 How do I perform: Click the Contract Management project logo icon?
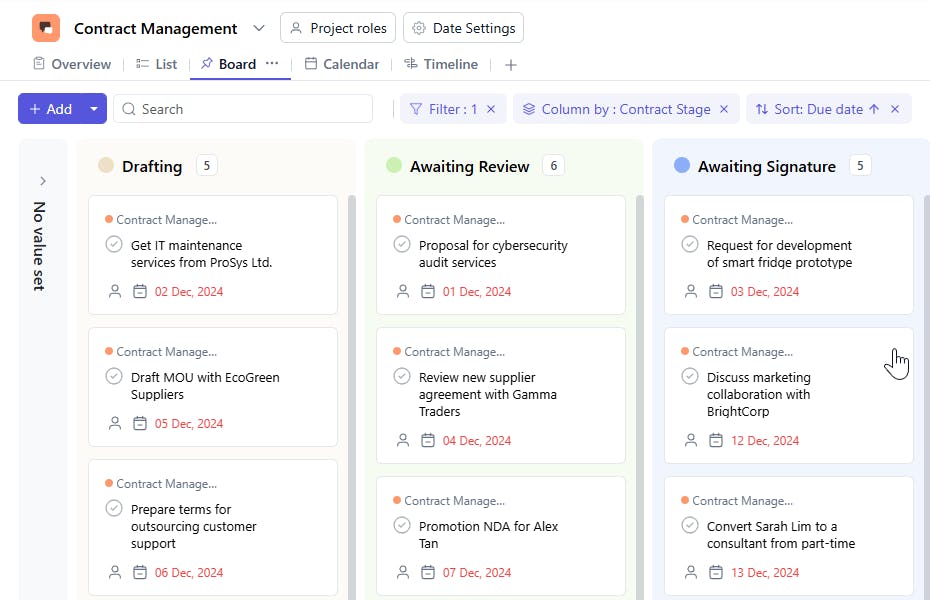pos(46,28)
